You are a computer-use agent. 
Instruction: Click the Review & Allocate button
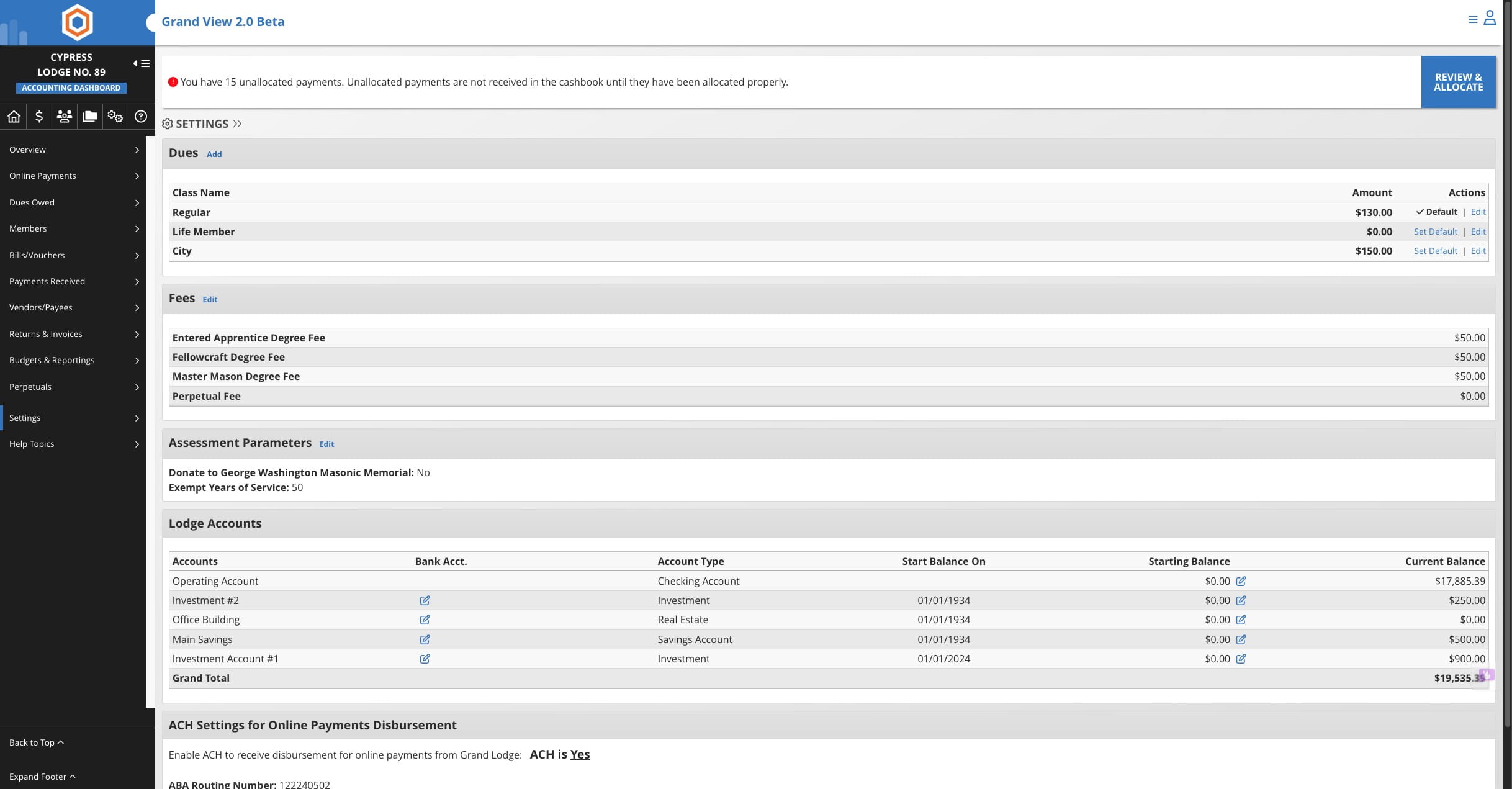(x=1458, y=82)
